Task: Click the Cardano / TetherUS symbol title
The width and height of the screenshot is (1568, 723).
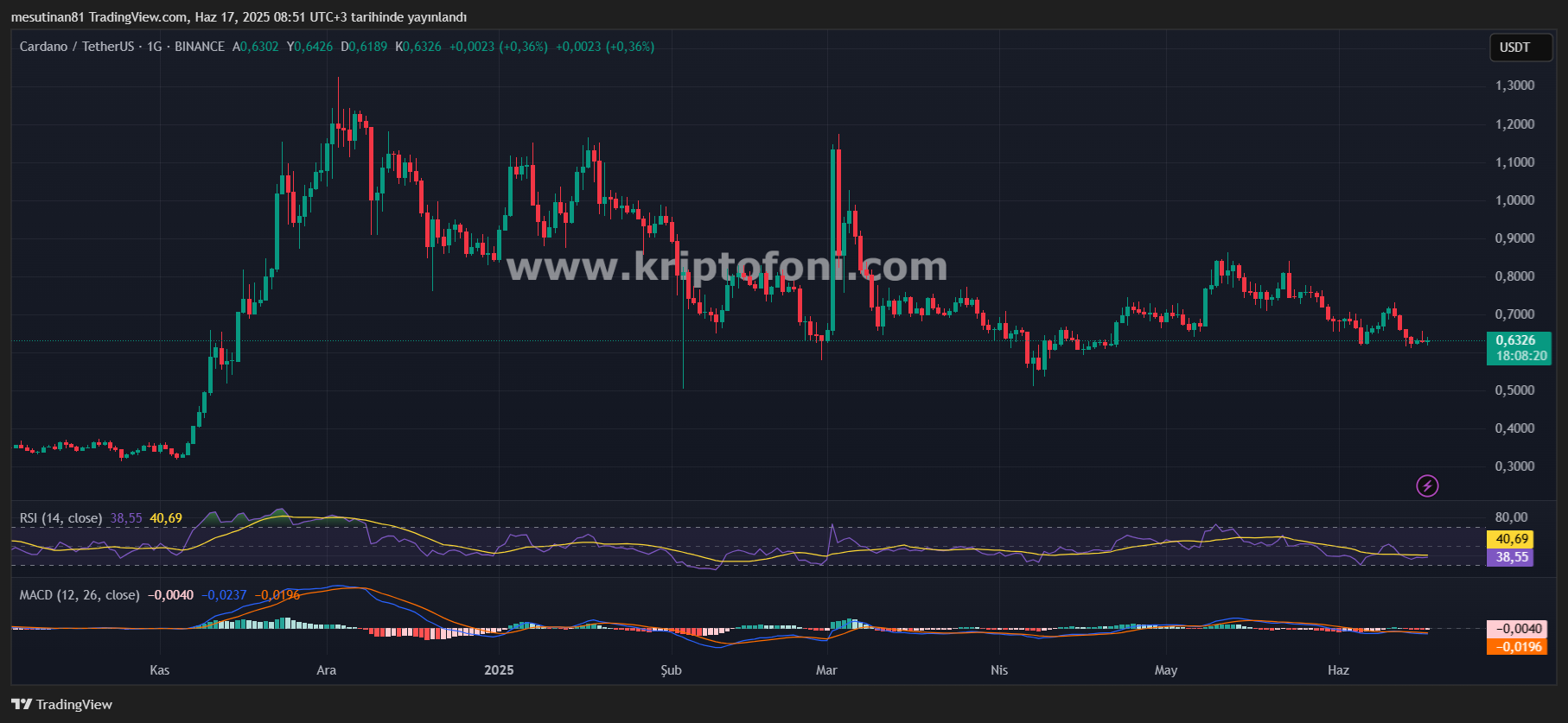Action: [77, 47]
